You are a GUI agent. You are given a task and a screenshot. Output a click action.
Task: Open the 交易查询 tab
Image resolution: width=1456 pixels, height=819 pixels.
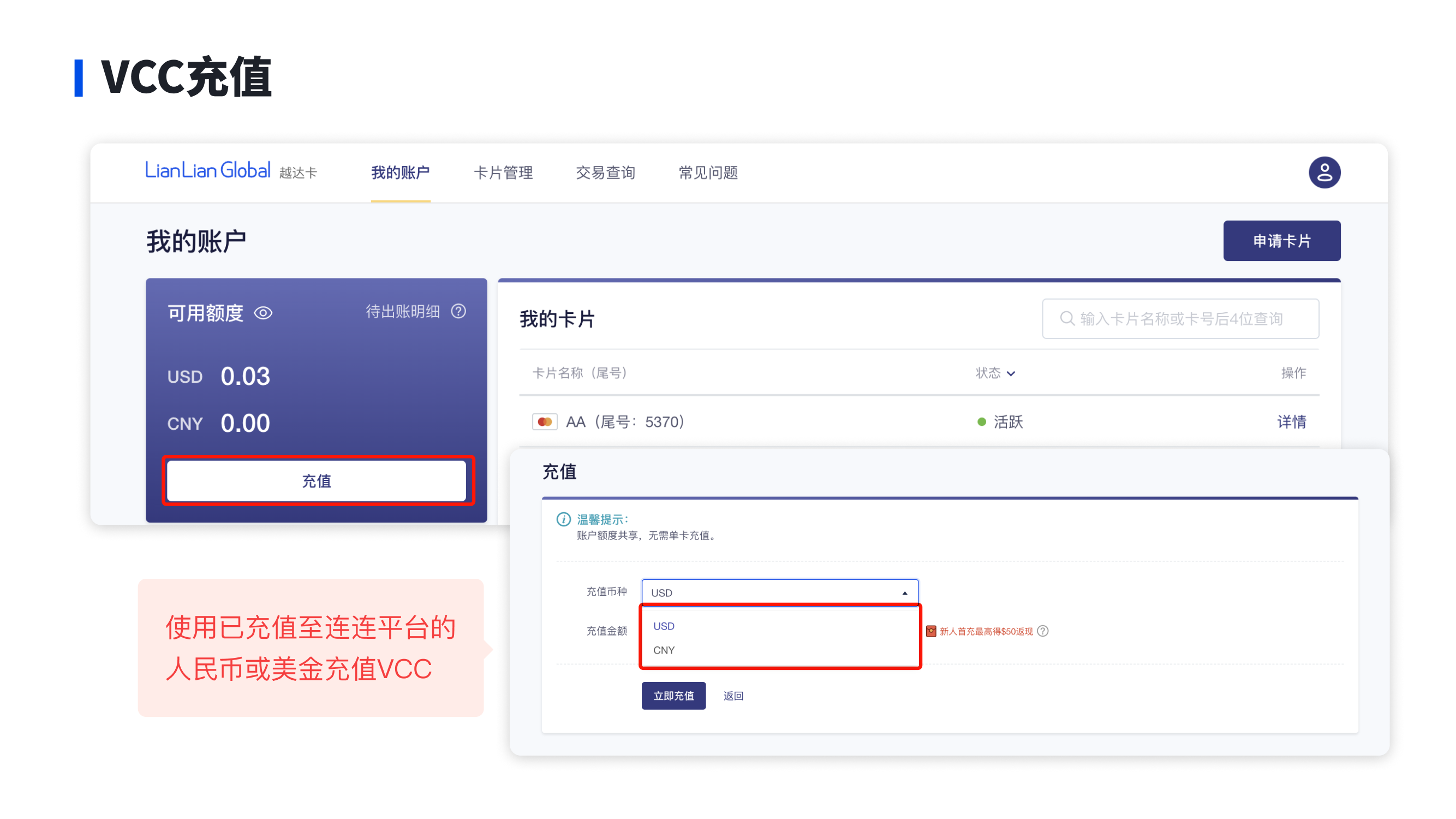(605, 173)
